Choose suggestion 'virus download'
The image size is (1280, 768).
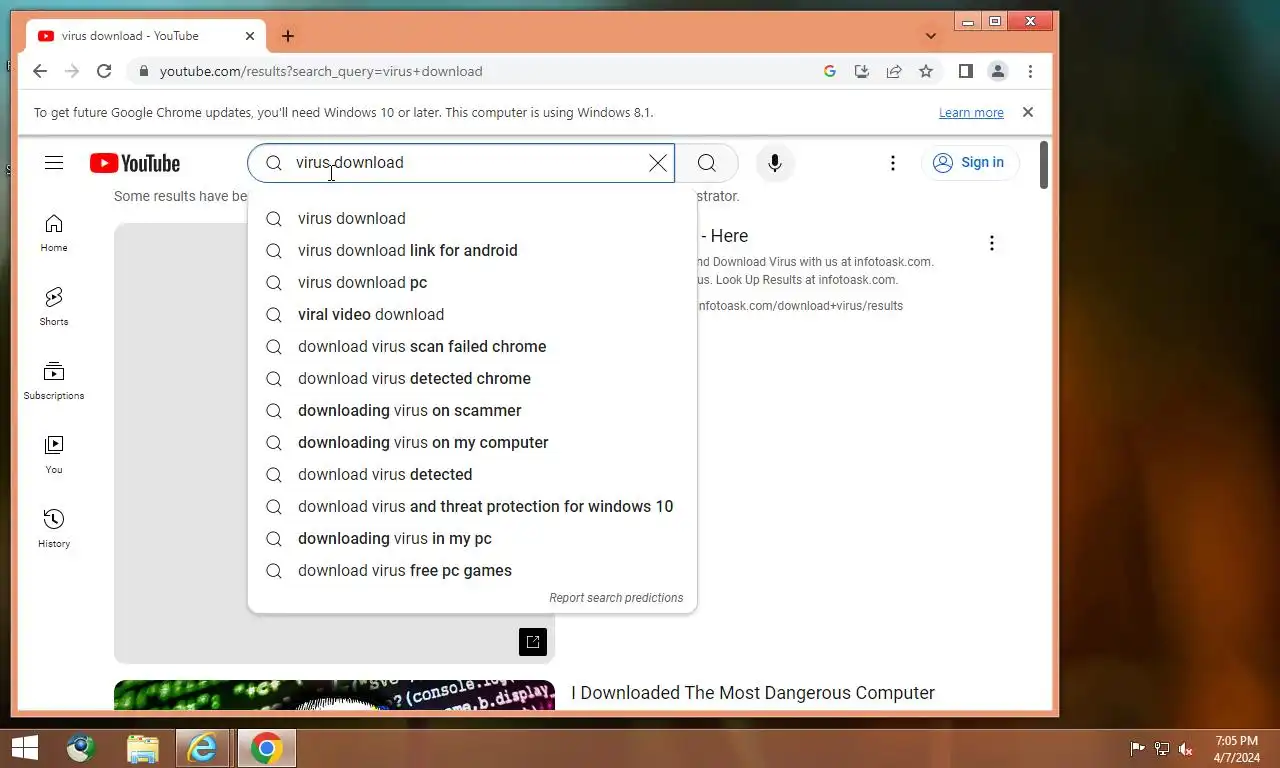[x=472, y=218]
